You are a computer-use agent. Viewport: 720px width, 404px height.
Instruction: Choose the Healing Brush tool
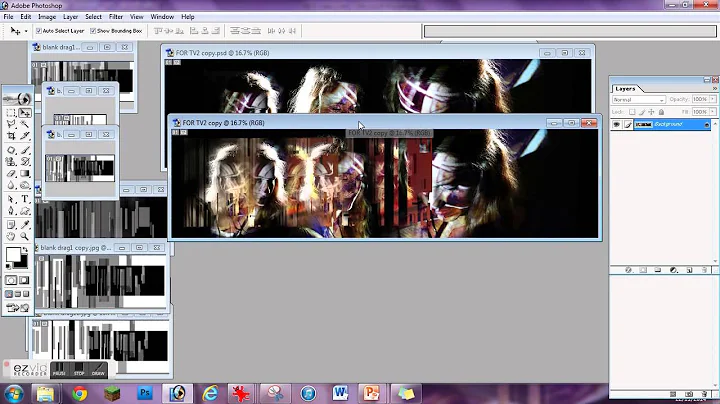[x=11, y=150]
